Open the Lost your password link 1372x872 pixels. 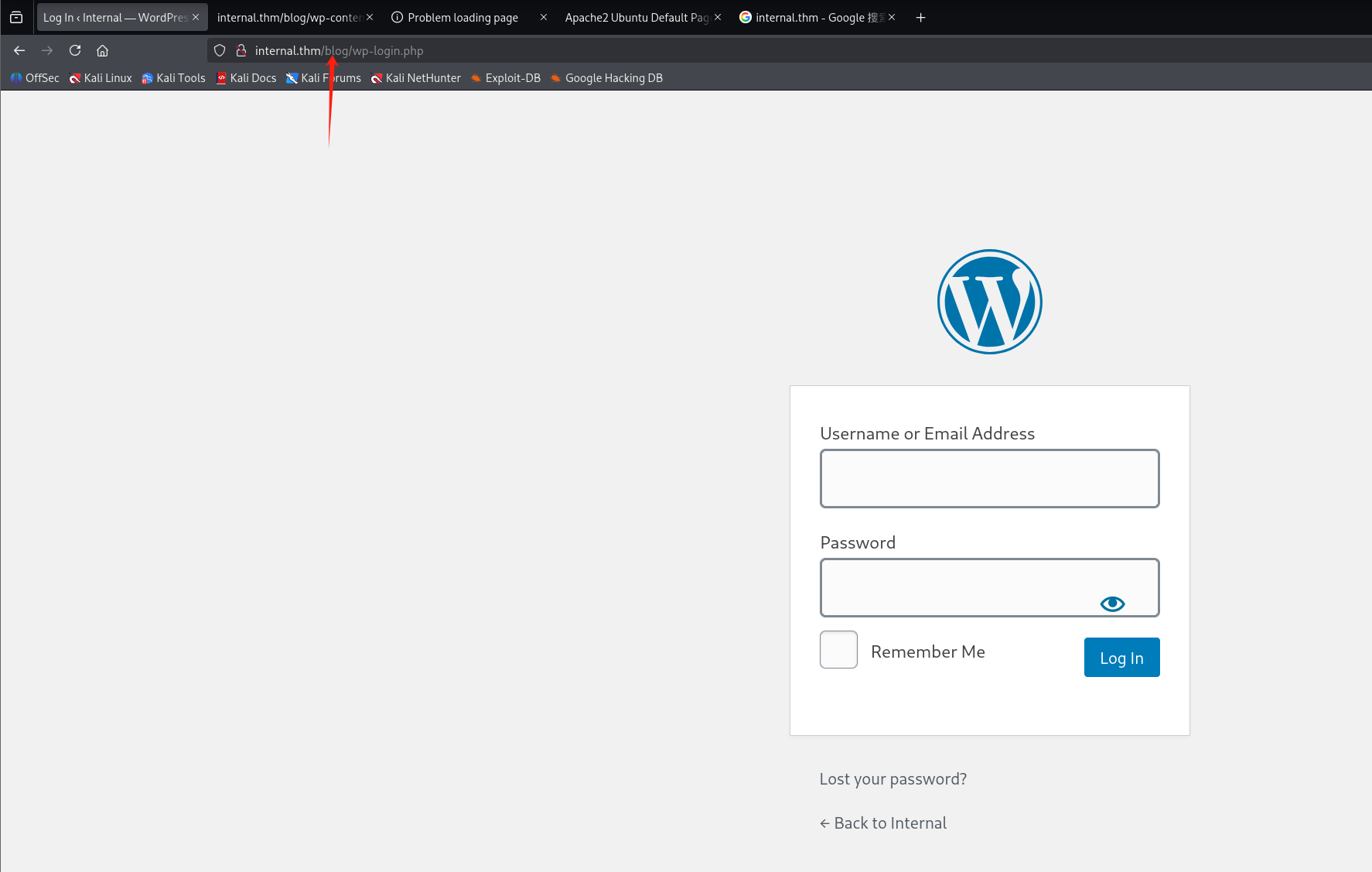coord(893,779)
